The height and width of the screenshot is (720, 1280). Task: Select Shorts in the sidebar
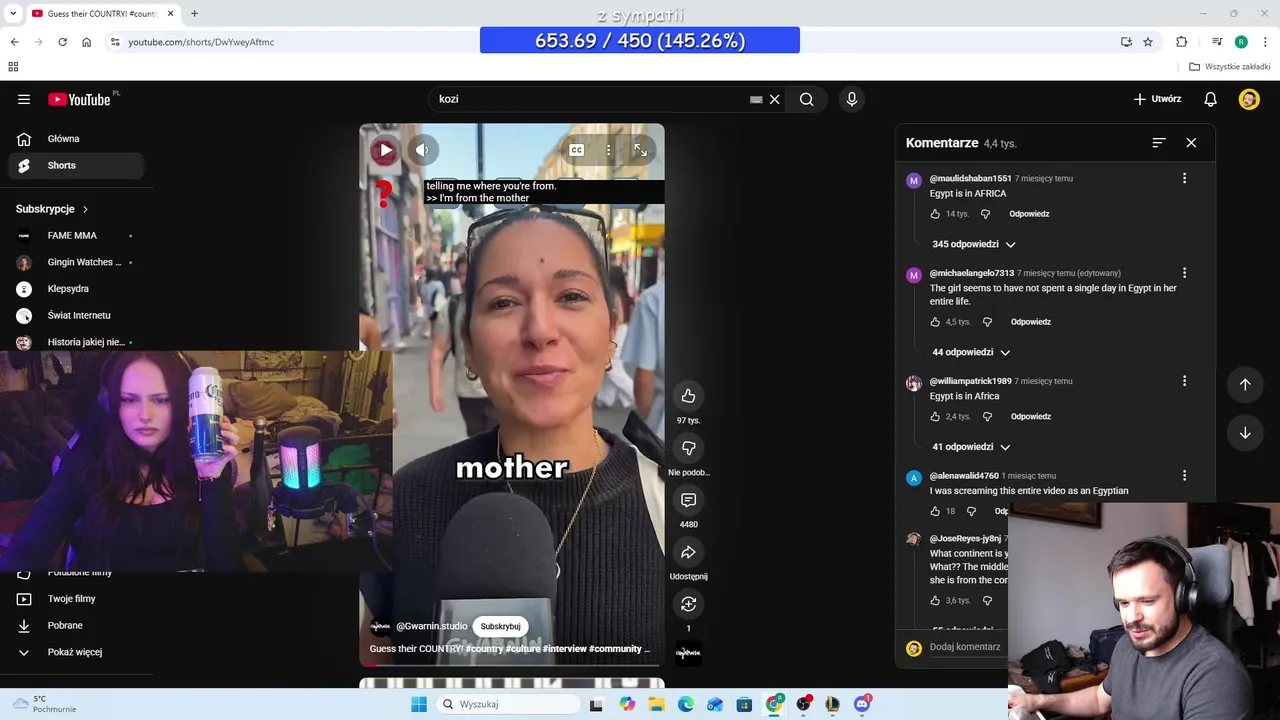pos(76,165)
